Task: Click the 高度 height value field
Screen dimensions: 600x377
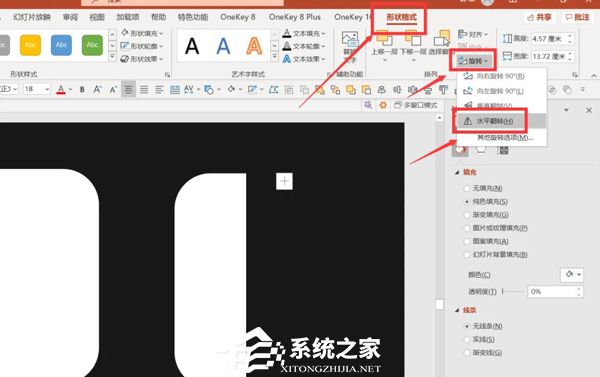Action: click(x=553, y=39)
